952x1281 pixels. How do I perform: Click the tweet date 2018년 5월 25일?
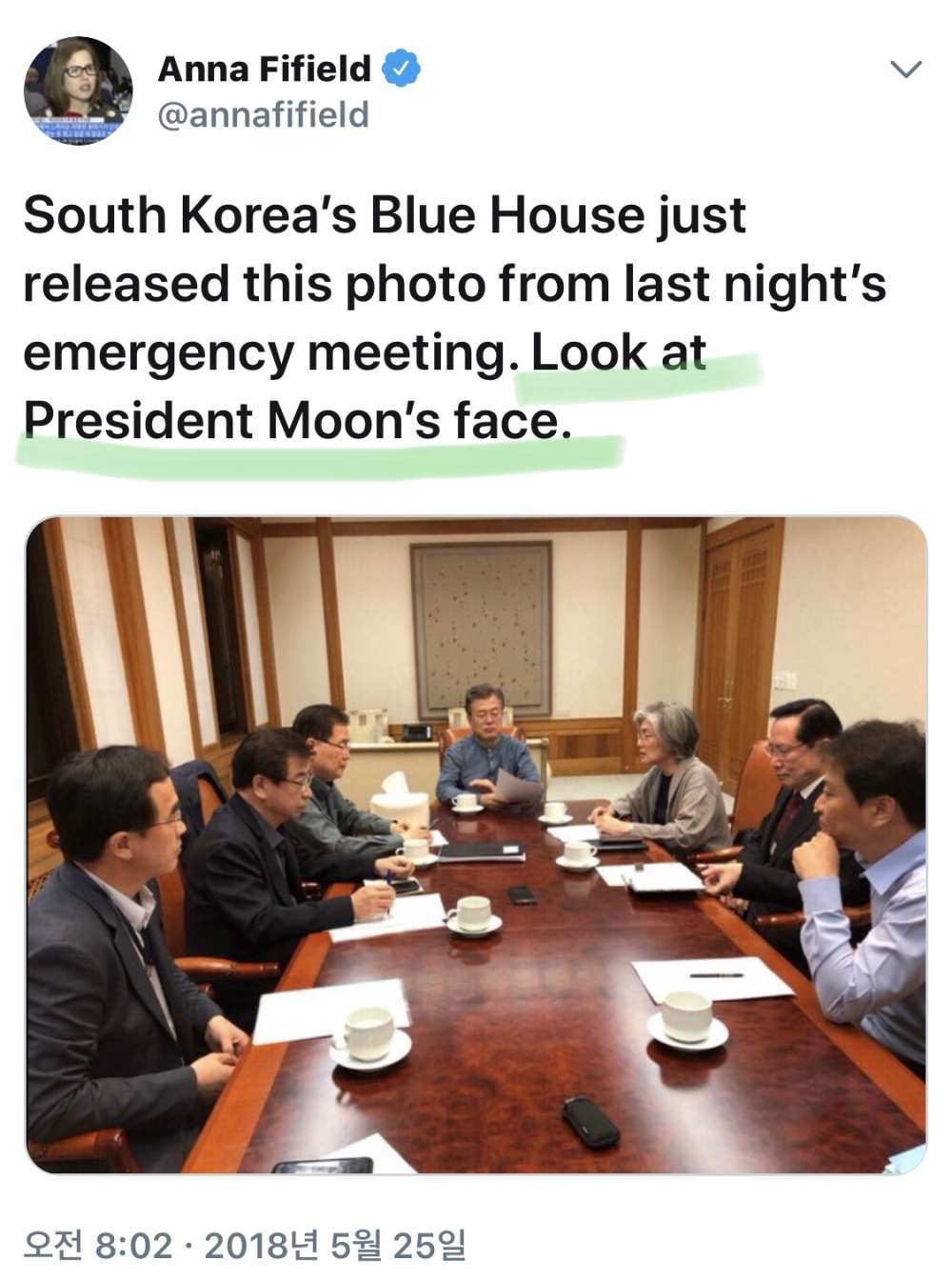[335, 1245]
